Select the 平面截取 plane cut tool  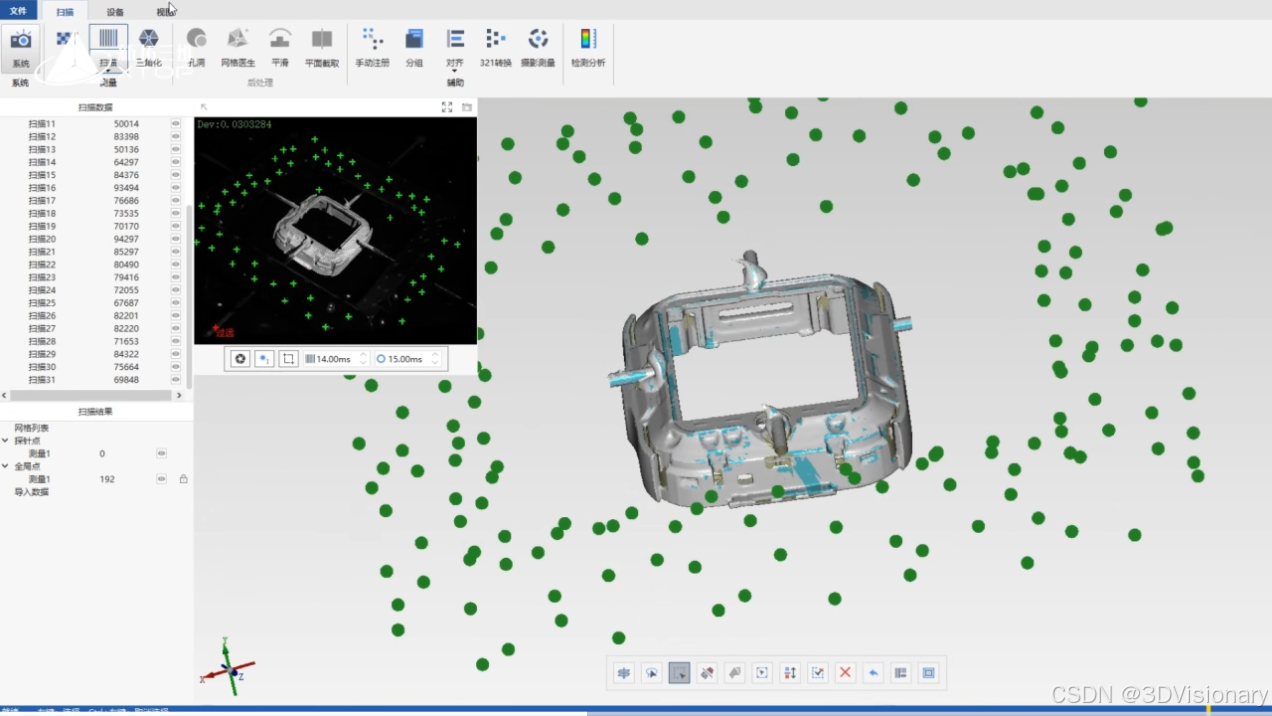tap(322, 47)
